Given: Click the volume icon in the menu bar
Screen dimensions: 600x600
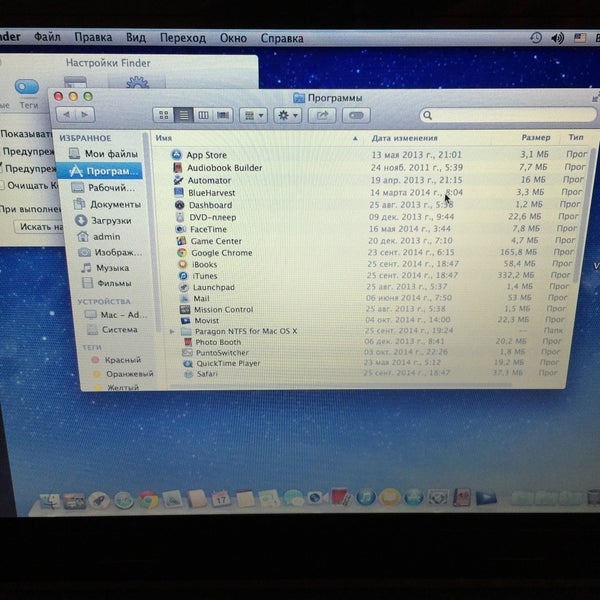Looking at the screenshot, I should tap(558, 38).
